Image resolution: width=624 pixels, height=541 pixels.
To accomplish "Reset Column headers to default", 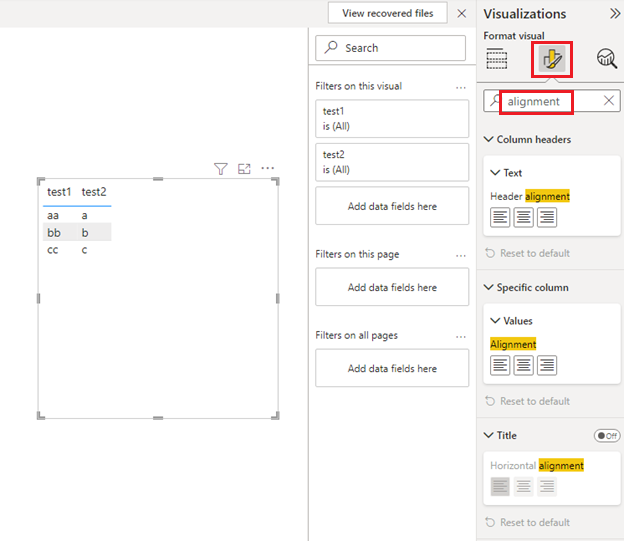I will 528,253.
